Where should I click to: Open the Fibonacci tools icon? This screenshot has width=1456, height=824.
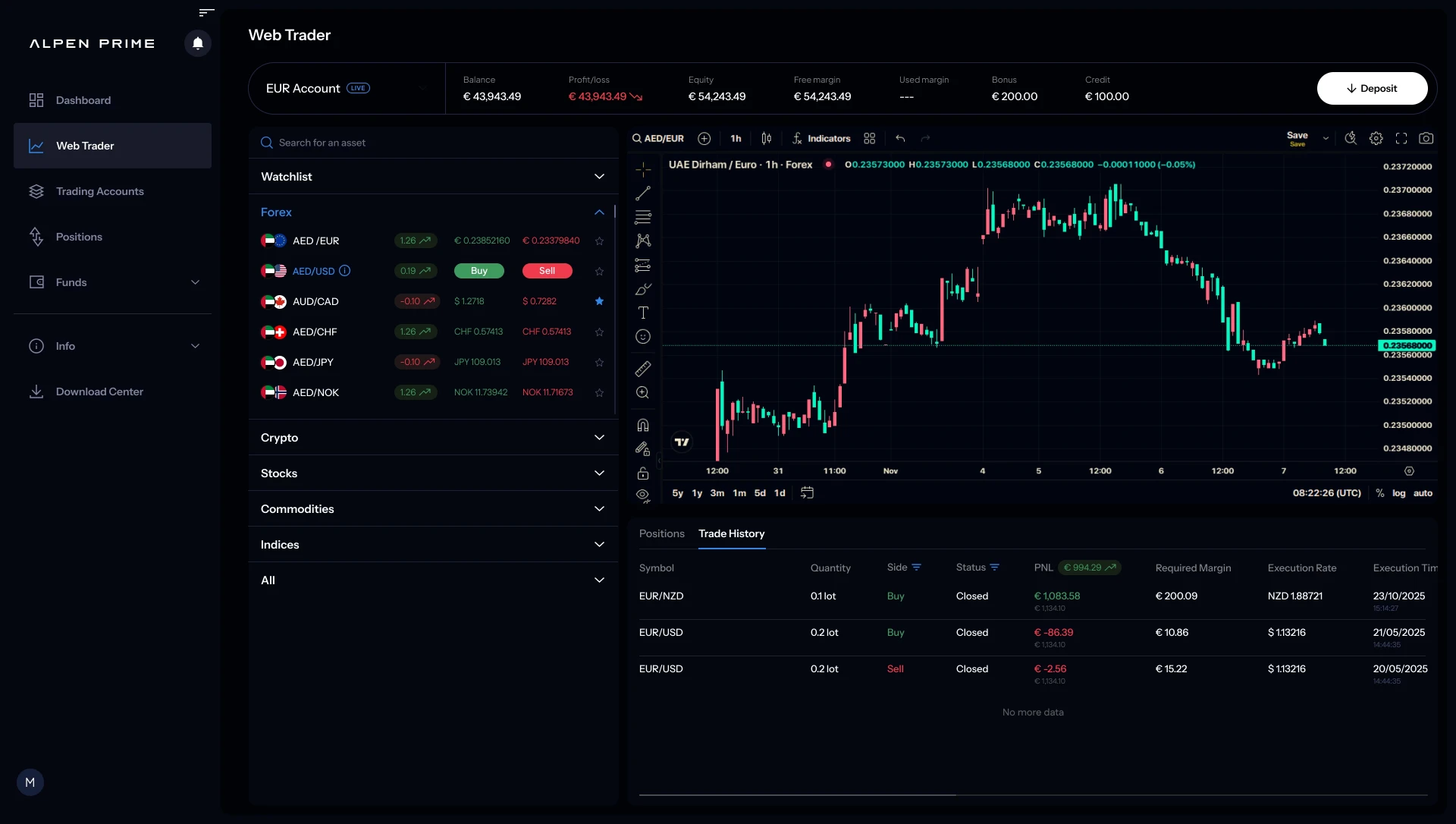coord(643,217)
